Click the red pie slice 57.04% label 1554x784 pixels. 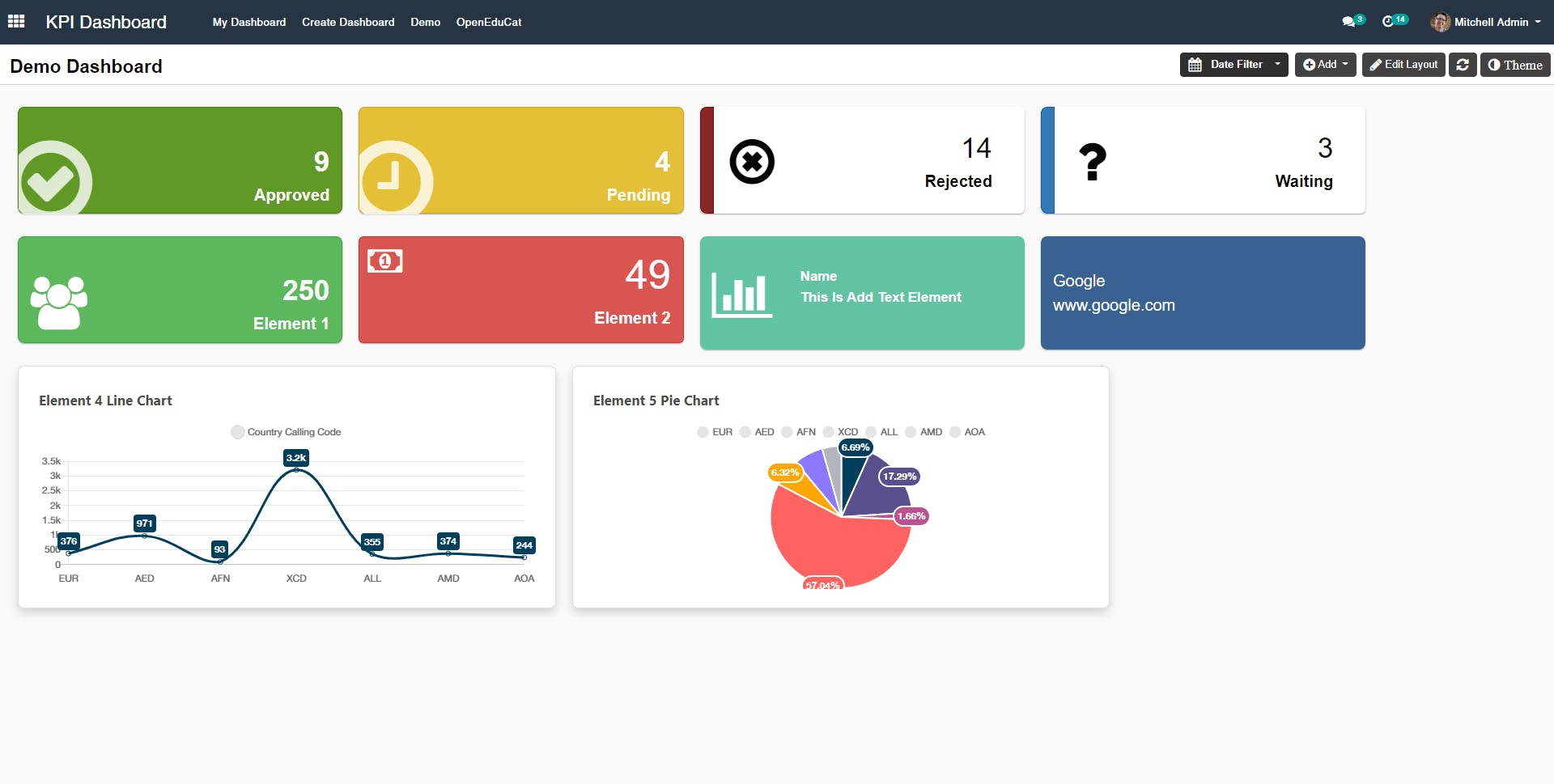(x=823, y=584)
